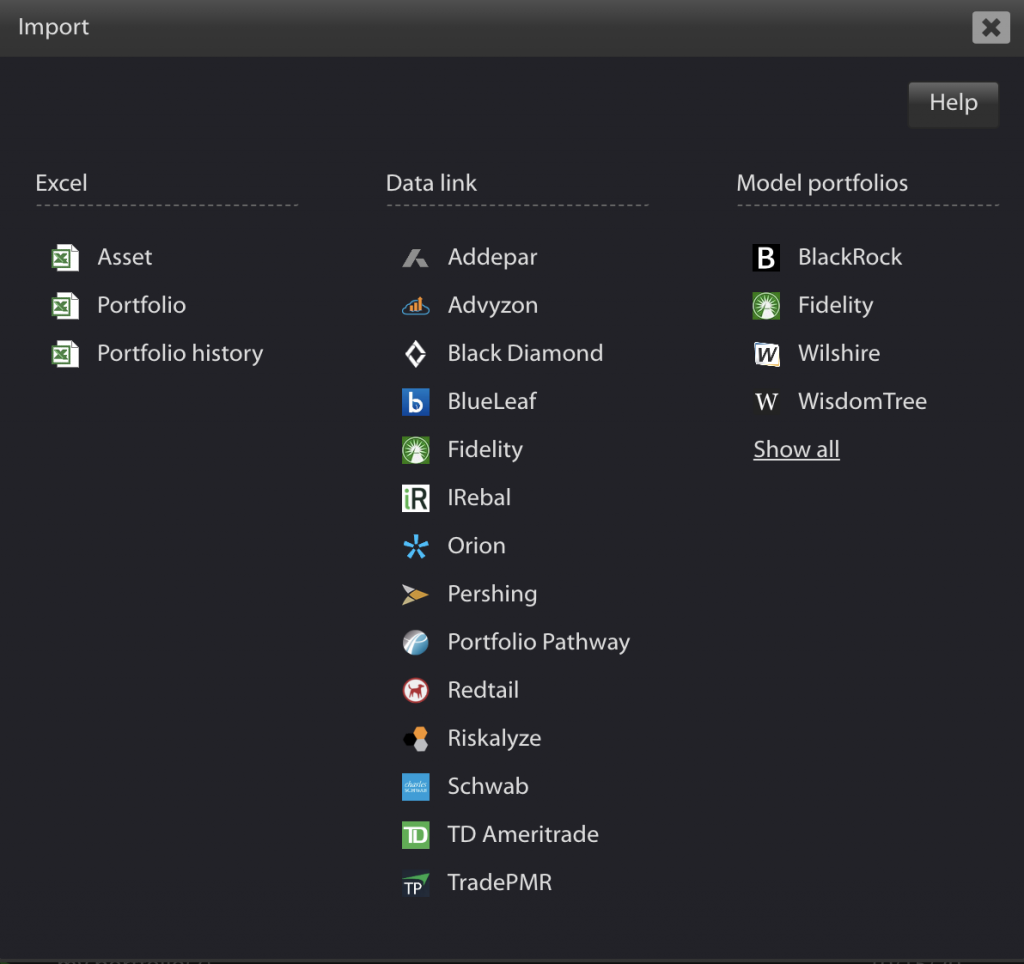Screen dimensions: 1024x964
Task: Select TD Ameritrade data link
Action: click(523, 835)
